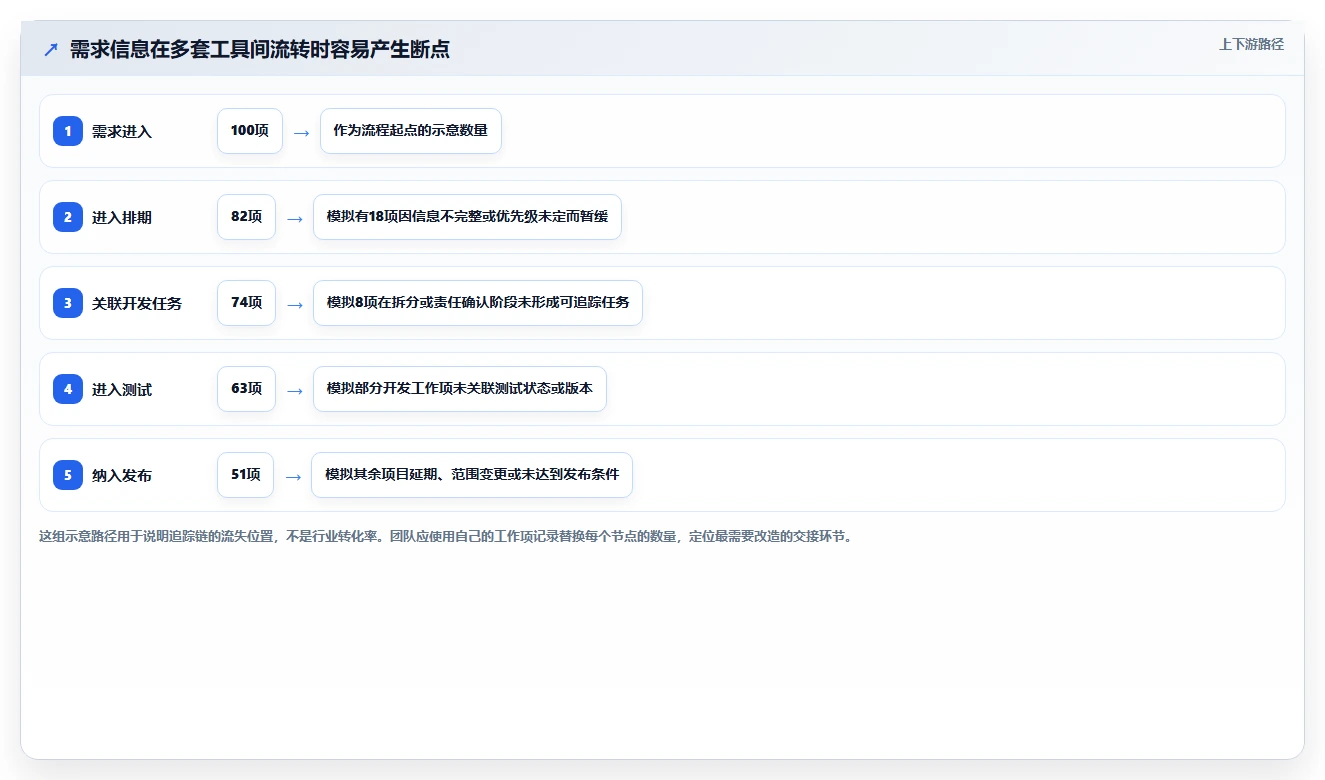Click the note about 8项 lacking traceable tasks
The width and height of the screenshot is (1325, 780).
click(478, 303)
